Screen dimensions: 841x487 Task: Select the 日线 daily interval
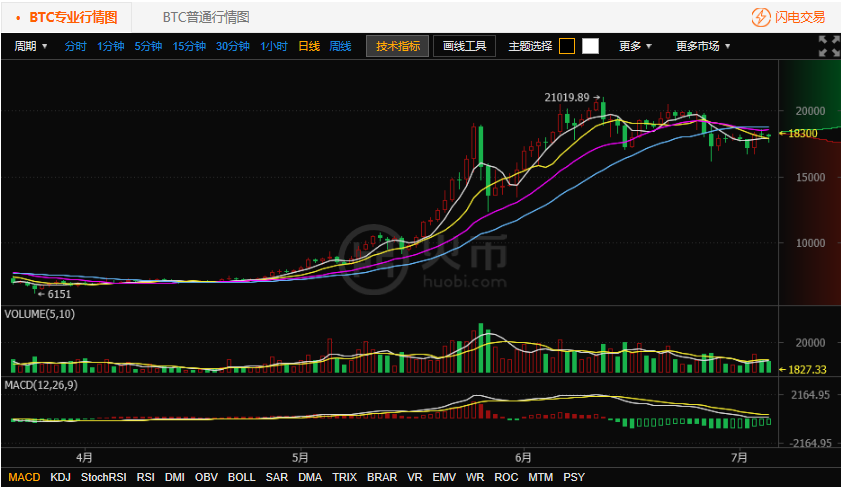[x=309, y=46]
